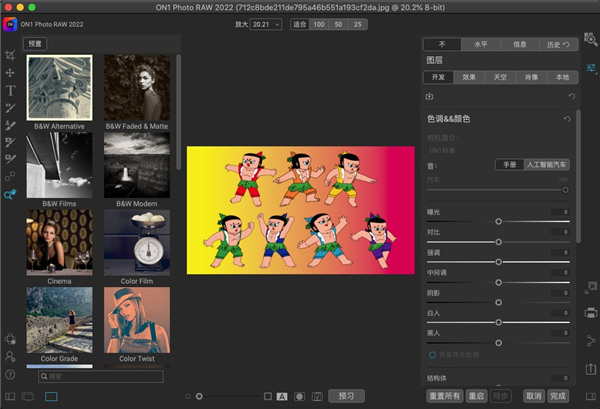
Task: Open the Develop (开发) tab
Action: coord(438,77)
